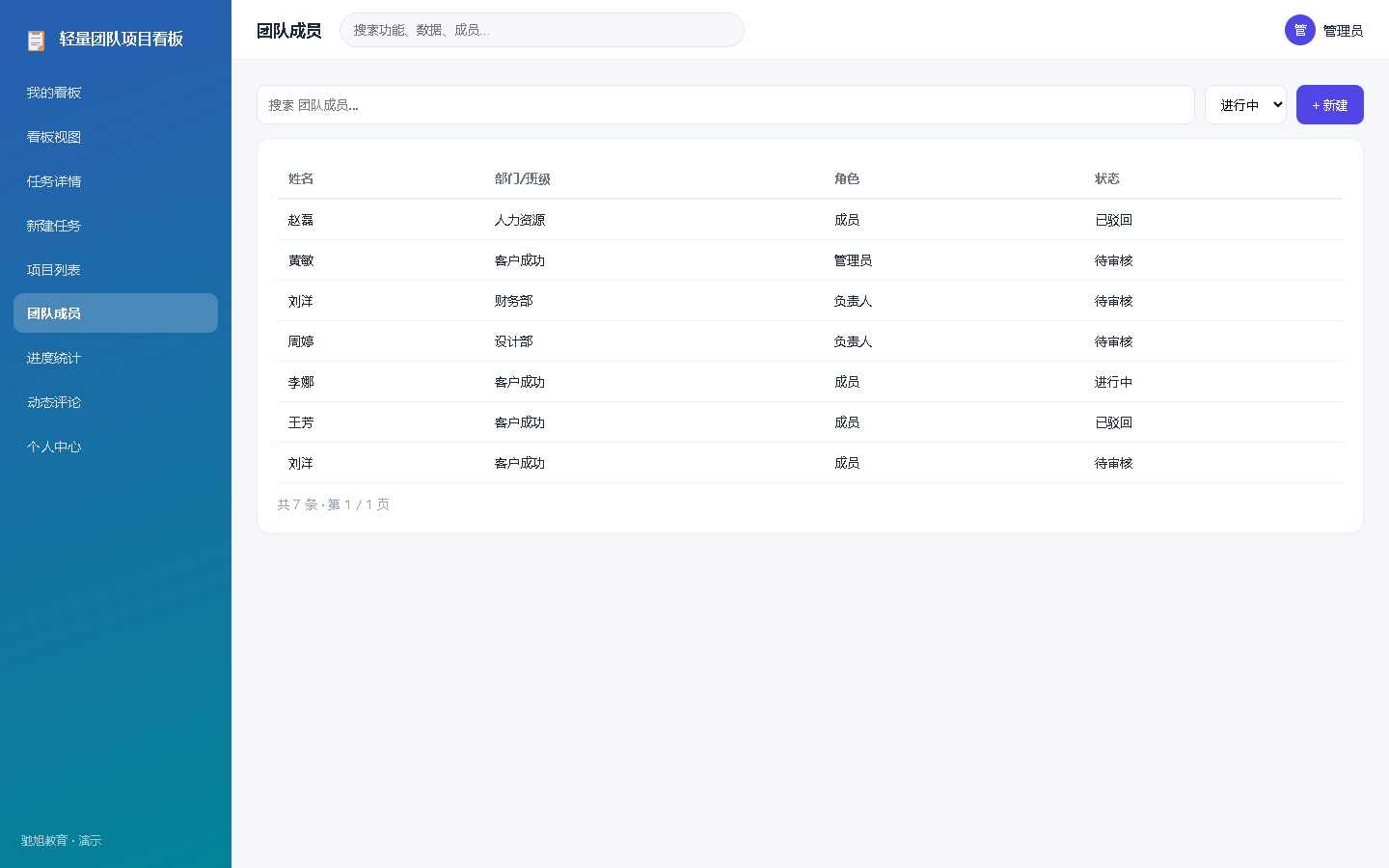Focus the 搜索 团队成员 input field
Image resolution: width=1389 pixels, height=868 pixels.
tap(725, 105)
